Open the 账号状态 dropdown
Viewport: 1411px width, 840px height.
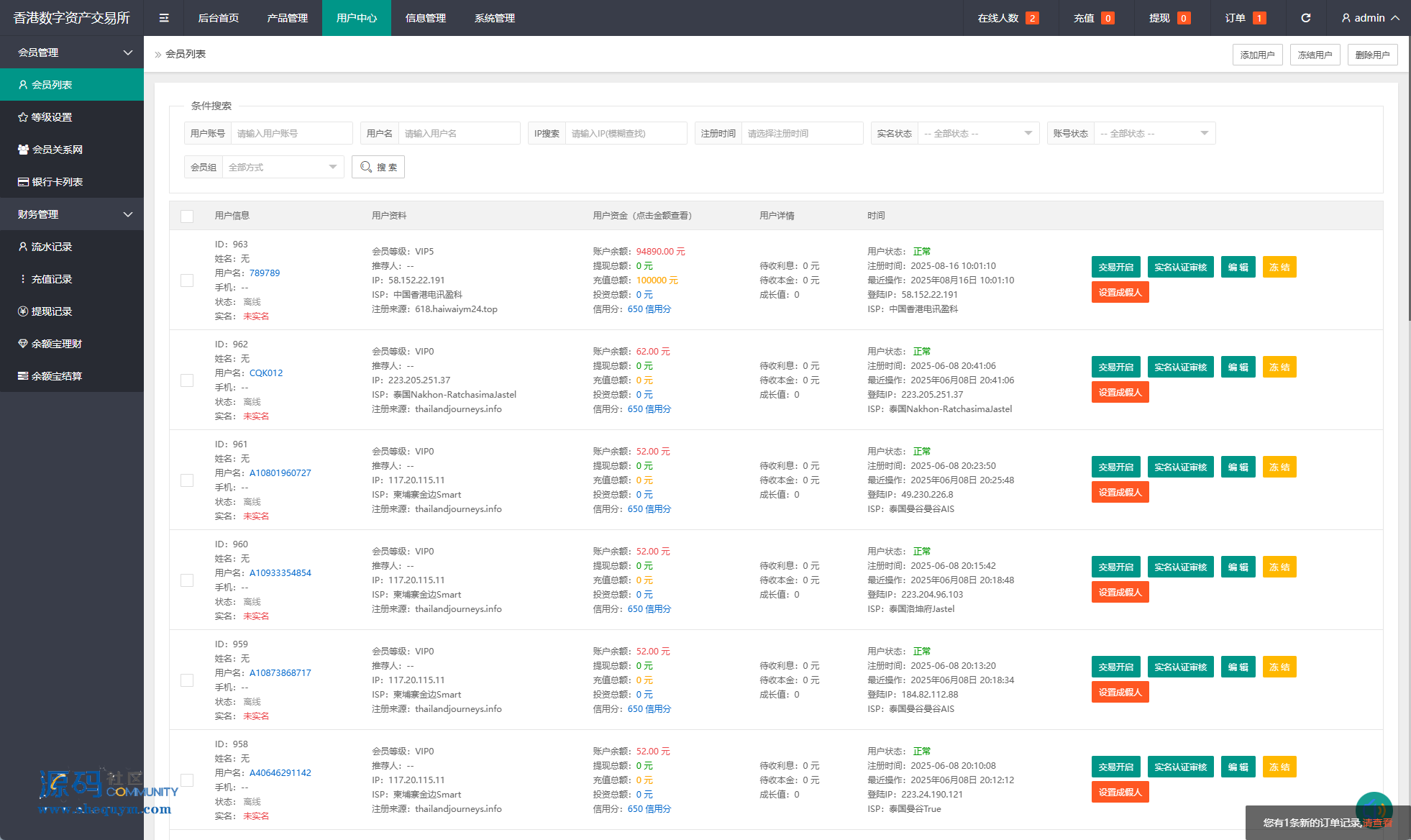pos(1154,133)
